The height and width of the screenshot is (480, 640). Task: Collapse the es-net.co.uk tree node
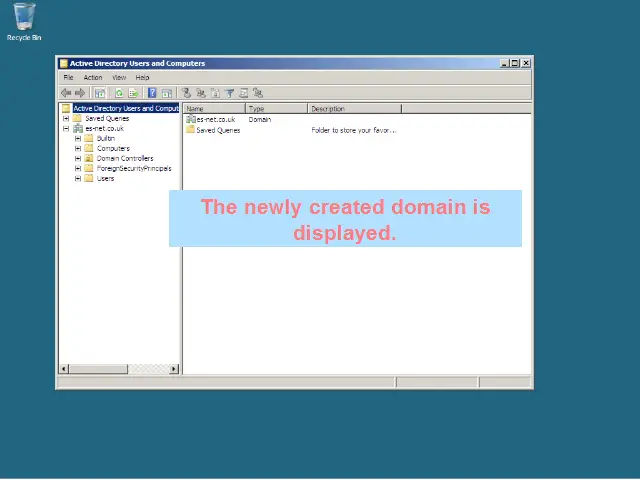tap(66, 129)
